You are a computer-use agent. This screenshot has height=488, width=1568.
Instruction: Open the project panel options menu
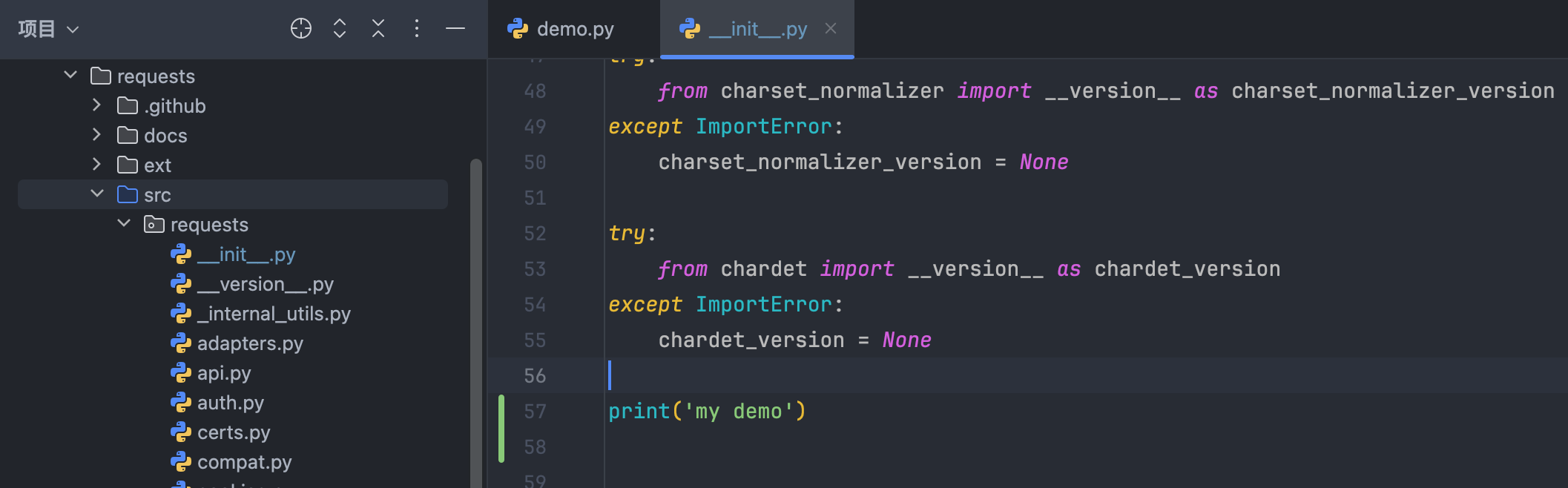click(417, 29)
